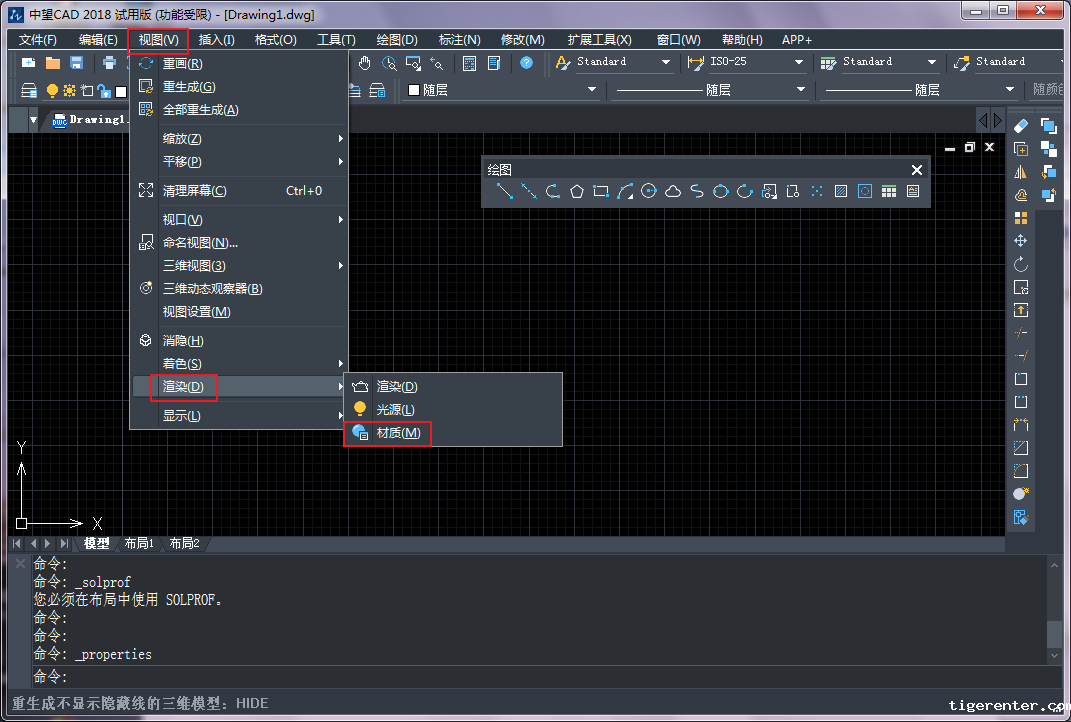Image resolution: width=1071 pixels, height=722 pixels.
Task: Close the floating Draw (绘图) toolbar
Action: 917,170
